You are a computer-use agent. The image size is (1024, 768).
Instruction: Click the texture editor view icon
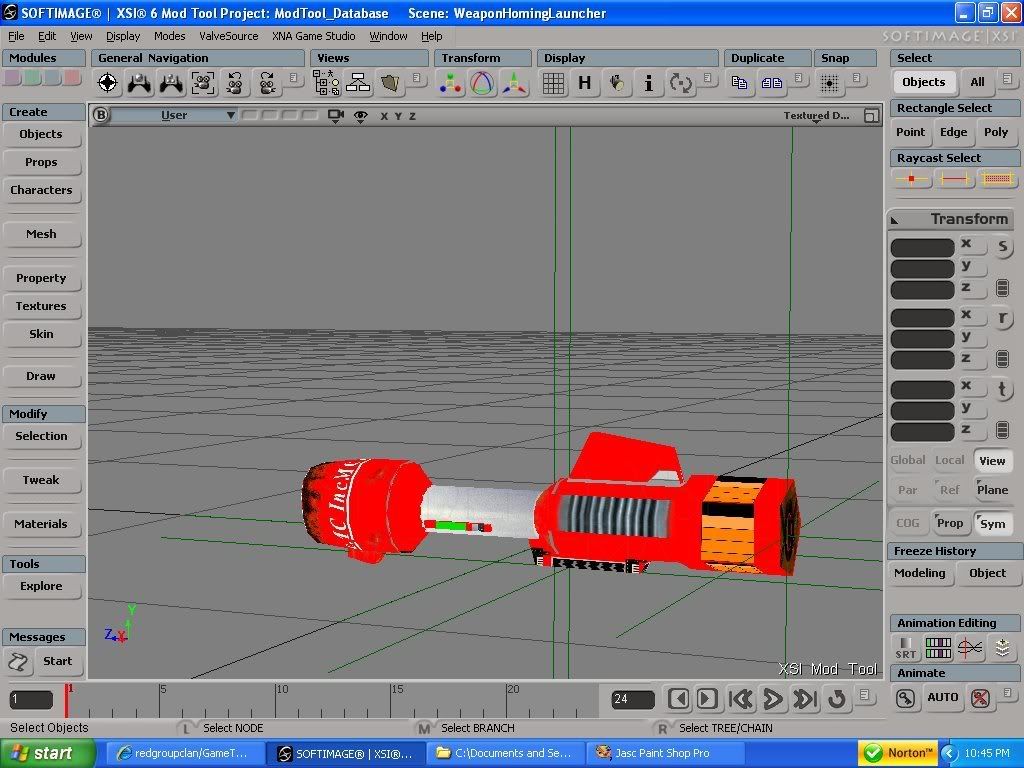(x=390, y=83)
